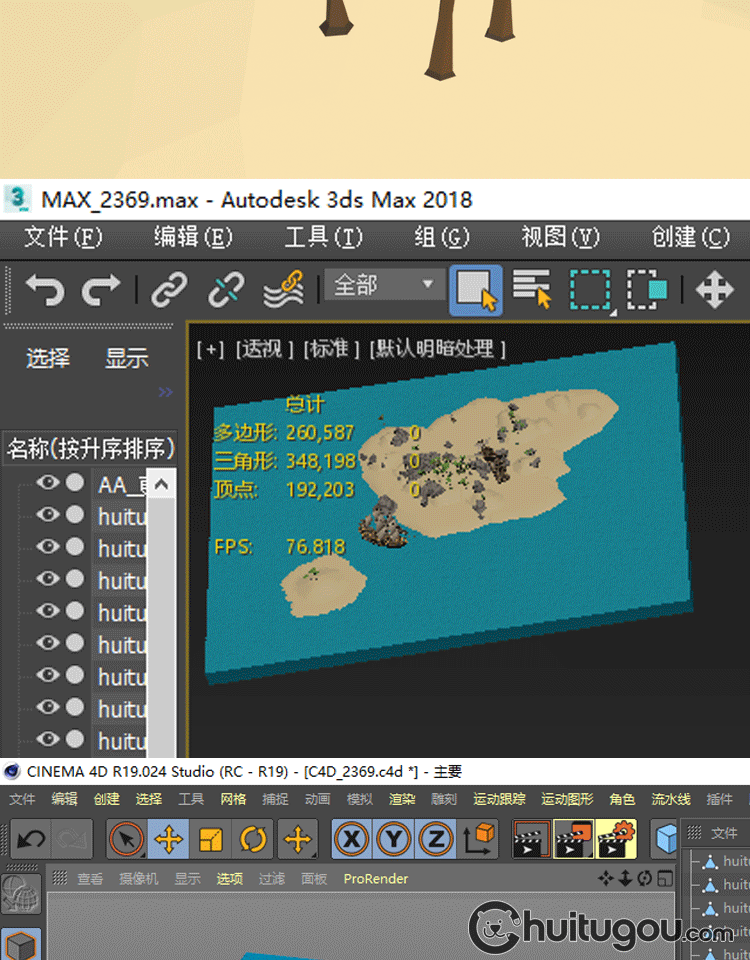Open the 全部 selection filter dropdown
750x960 pixels.
[x=384, y=286]
